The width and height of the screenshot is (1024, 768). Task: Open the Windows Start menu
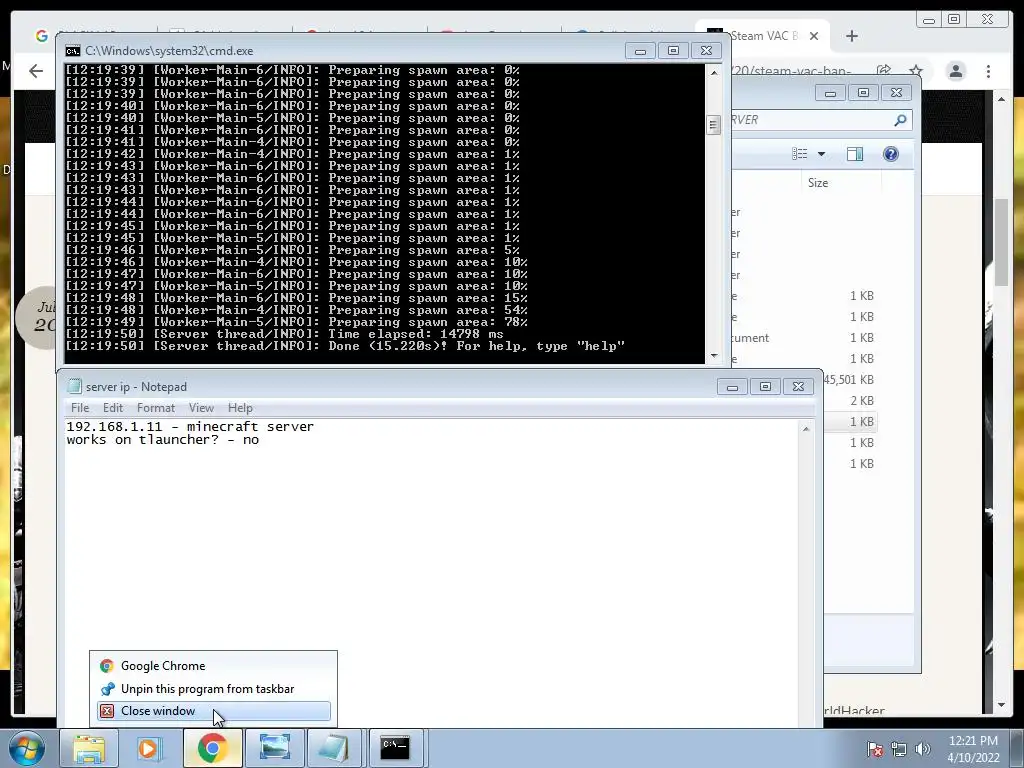point(27,748)
